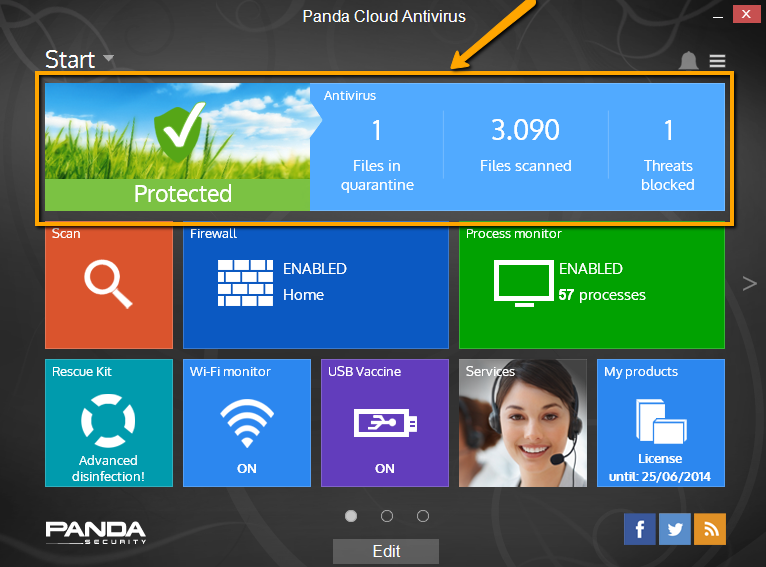766x567 pixels.
Task: Click the Firewall Home profile text
Action: click(303, 295)
